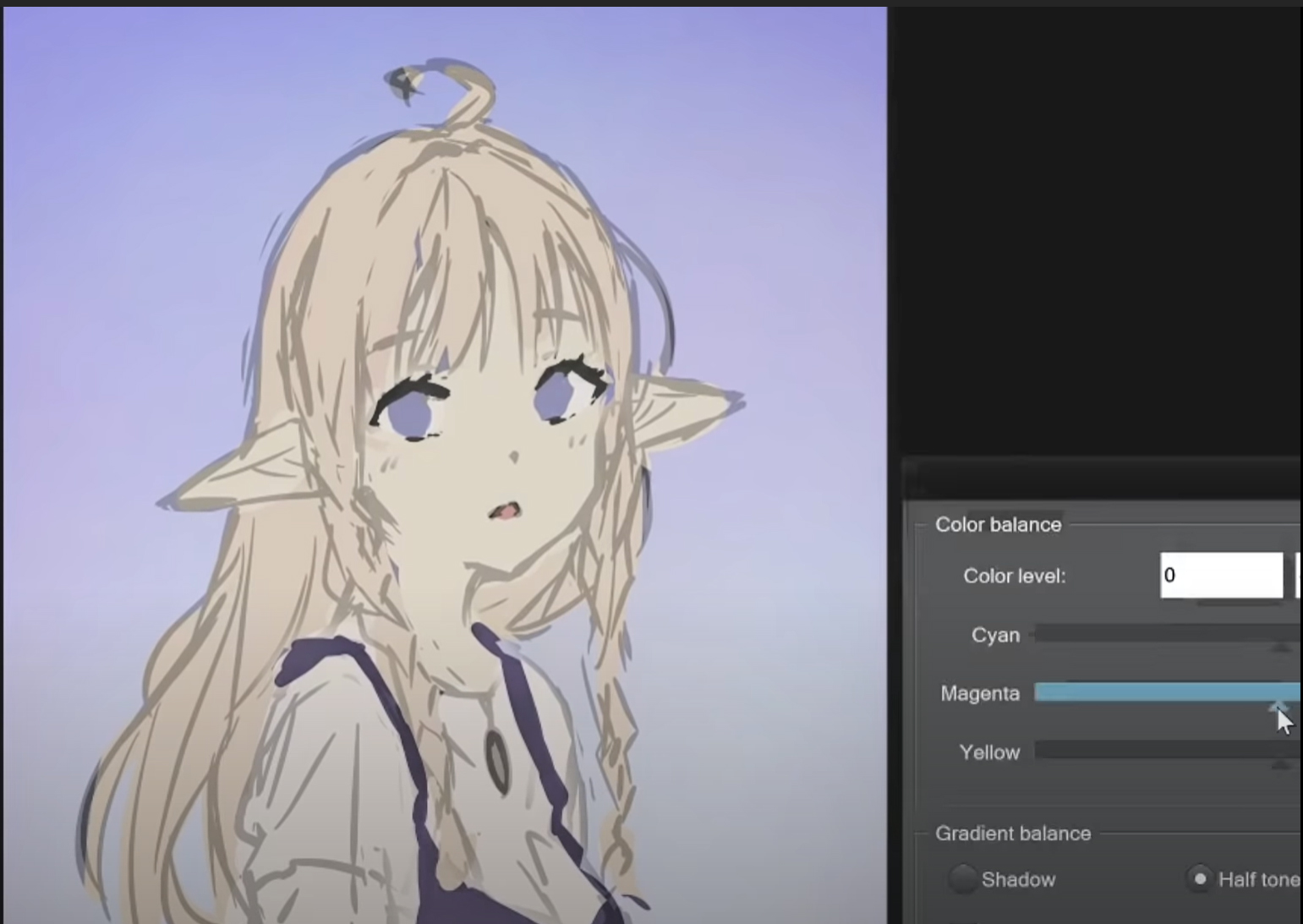Select the Half tone radio button

click(x=1200, y=879)
